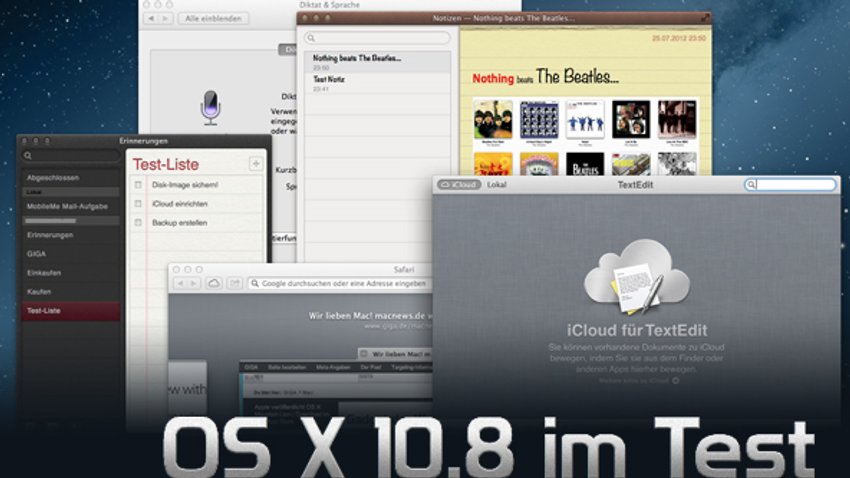Open the Erinnerungen list in the sidebar
Image resolution: width=850 pixels, height=478 pixels.
click(71, 235)
